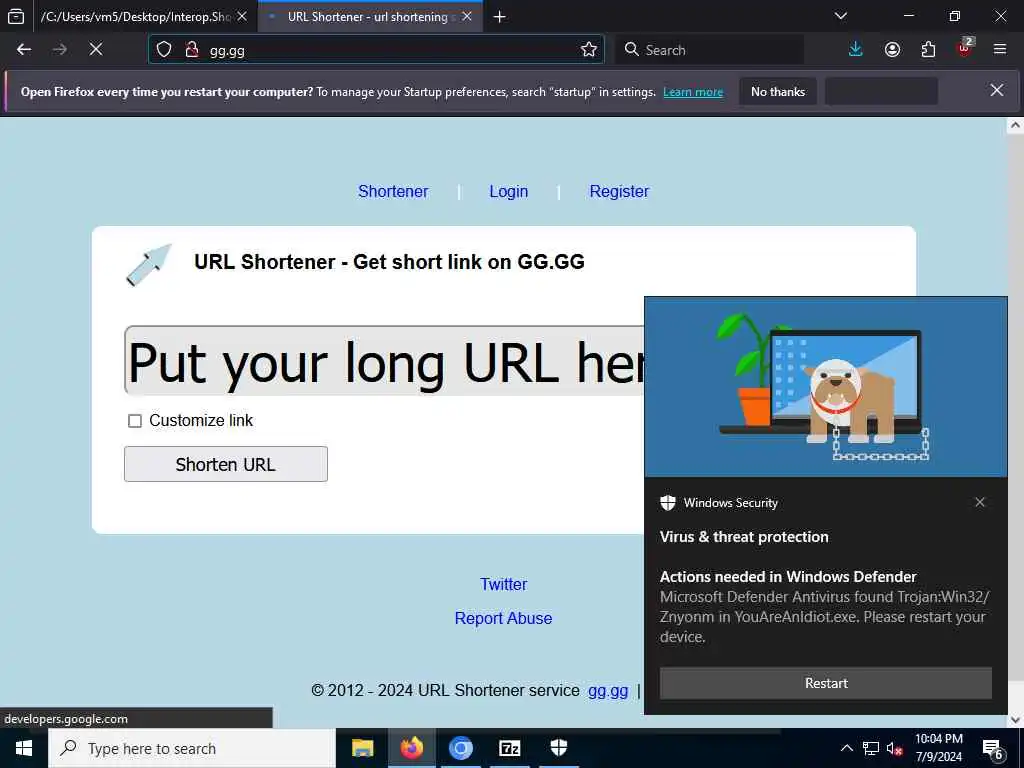Screen dimensions: 1024x768
Task: Close the URL Shortener tab
Action: click(467, 16)
